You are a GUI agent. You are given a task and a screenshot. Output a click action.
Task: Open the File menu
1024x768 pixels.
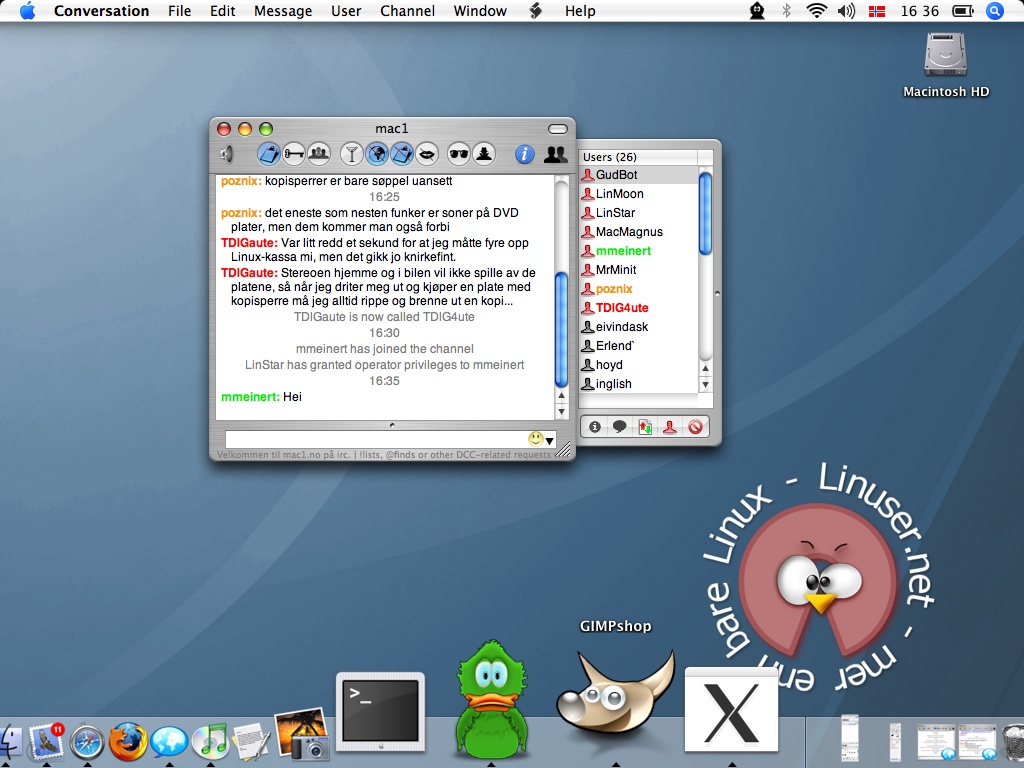179,11
